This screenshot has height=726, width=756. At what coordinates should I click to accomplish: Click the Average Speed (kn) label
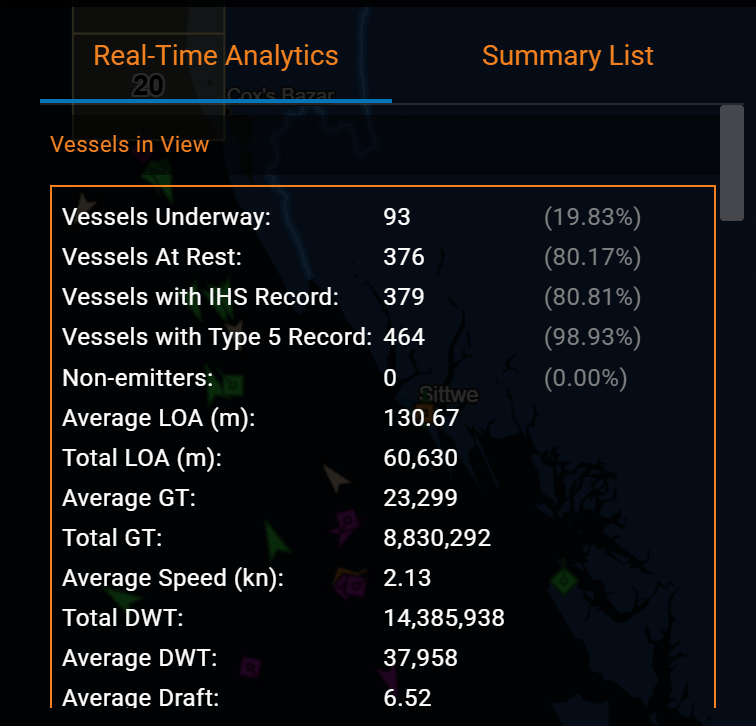tap(173, 578)
